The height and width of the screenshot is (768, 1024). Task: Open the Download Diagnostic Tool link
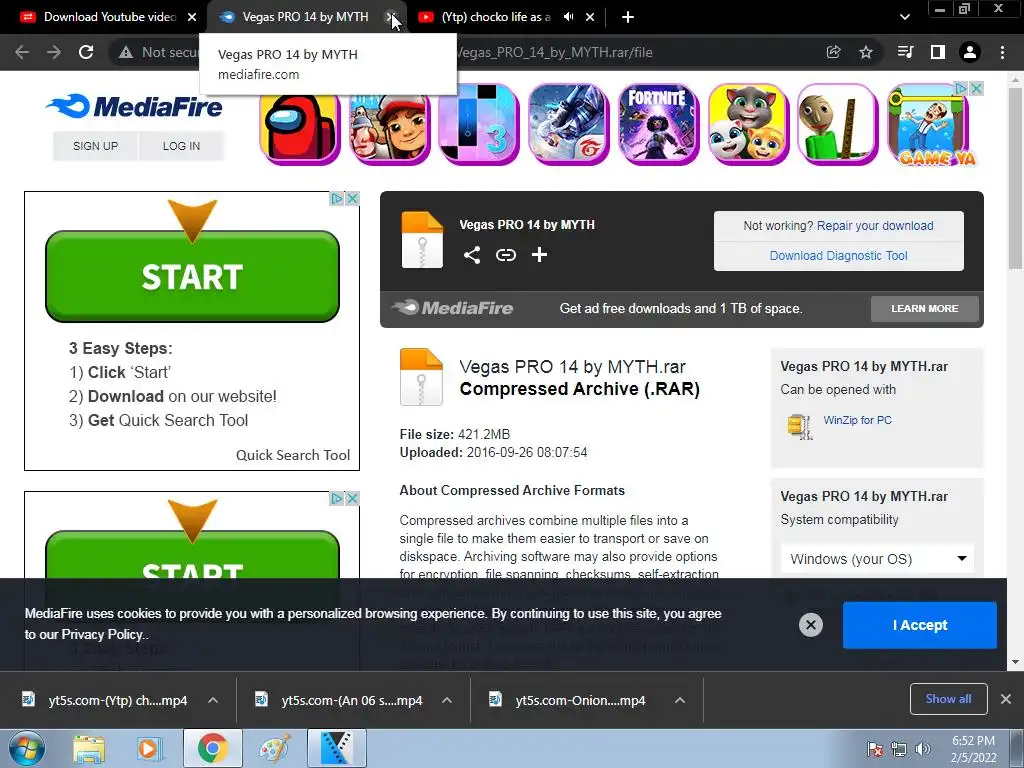tap(839, 256)
